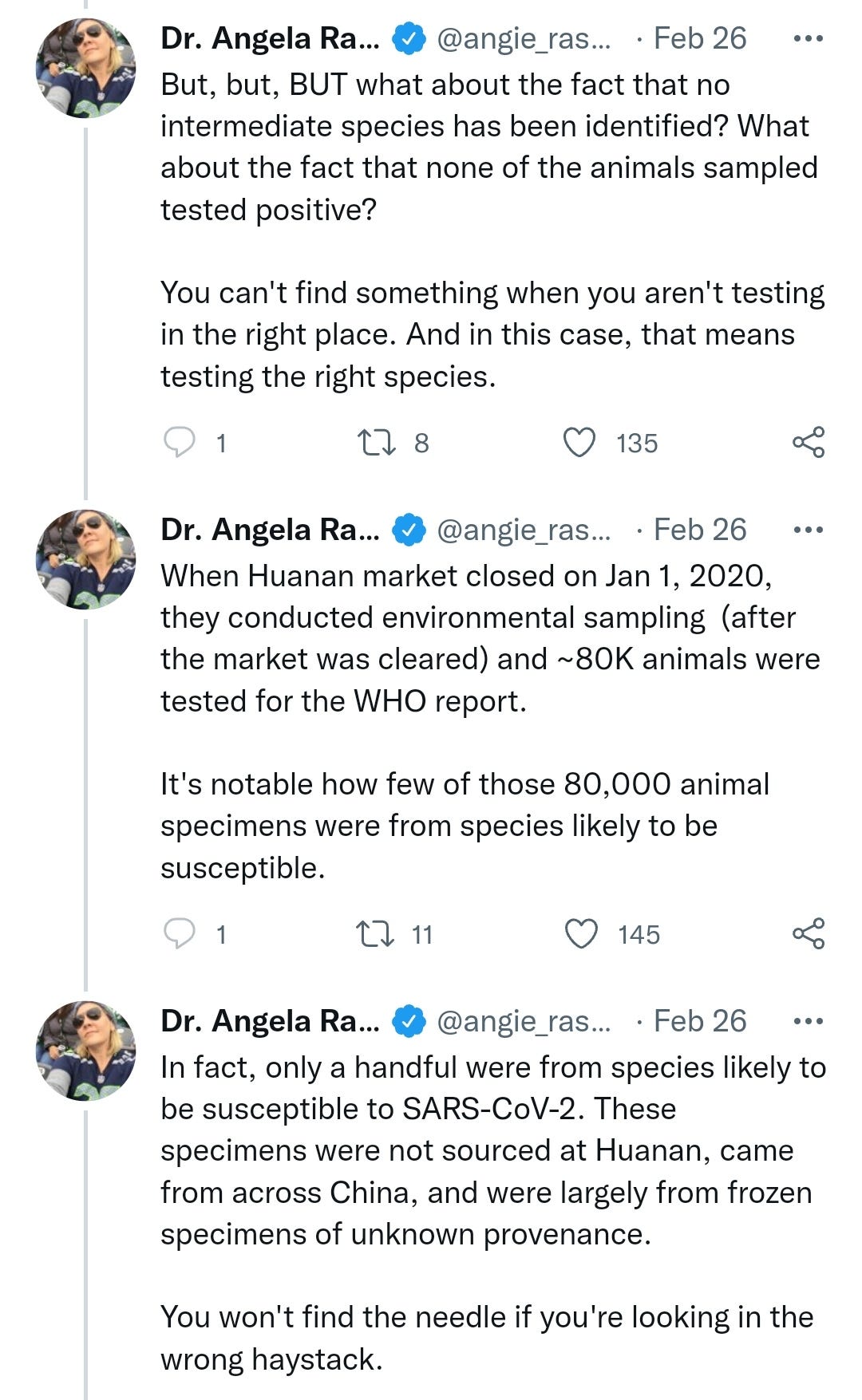Share the 'intermediate species' tweet
Viewport: 862px width, 1400px height.
pyautogui.click(x=808, y=442)
